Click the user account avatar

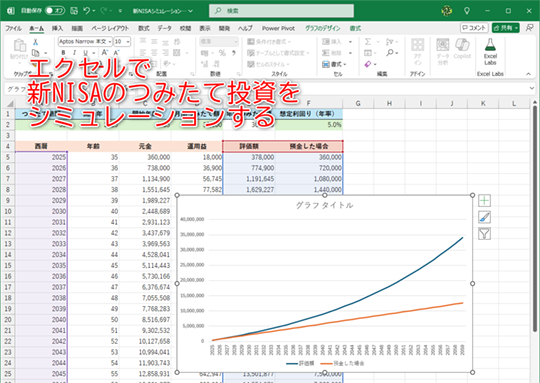[x=447, y=11]
